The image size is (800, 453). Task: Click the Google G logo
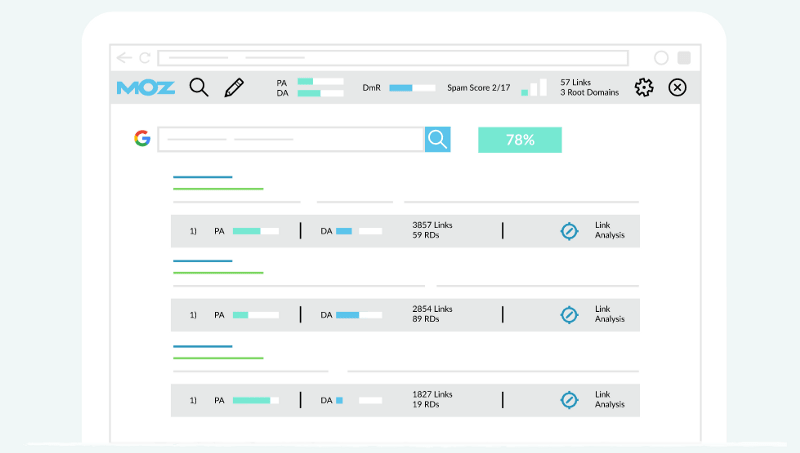[142, 138]
